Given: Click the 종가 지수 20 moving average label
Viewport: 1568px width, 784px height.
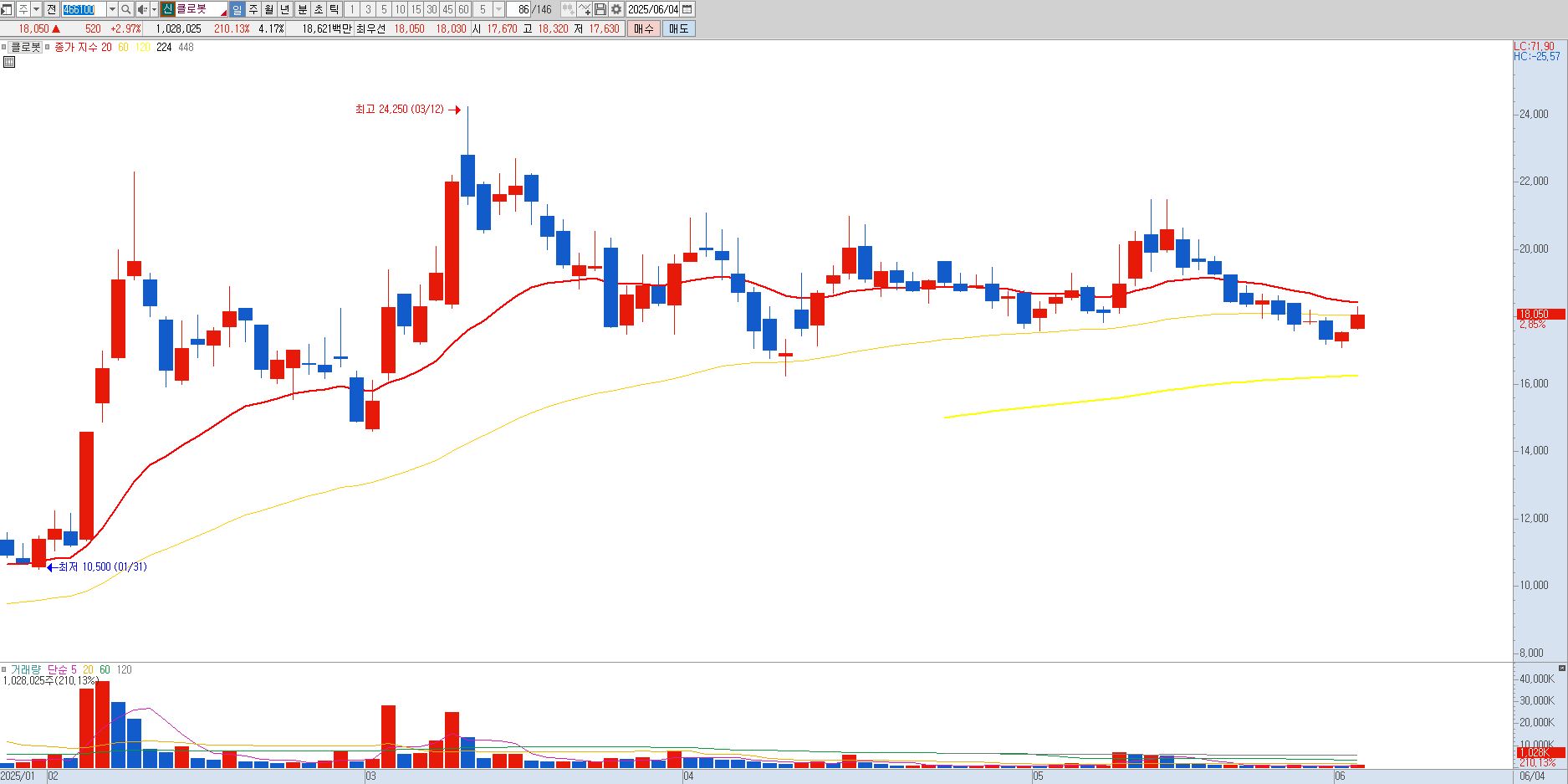Looking at the screenshot, I should (83, 47).
